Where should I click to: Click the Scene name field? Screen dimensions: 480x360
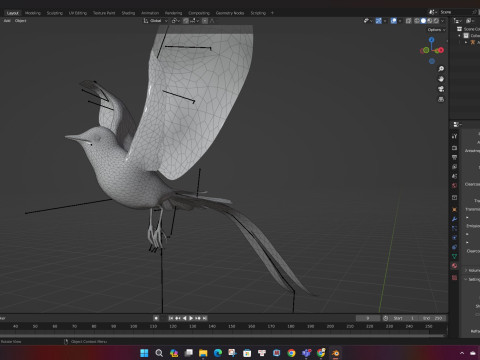pos(455,12)
